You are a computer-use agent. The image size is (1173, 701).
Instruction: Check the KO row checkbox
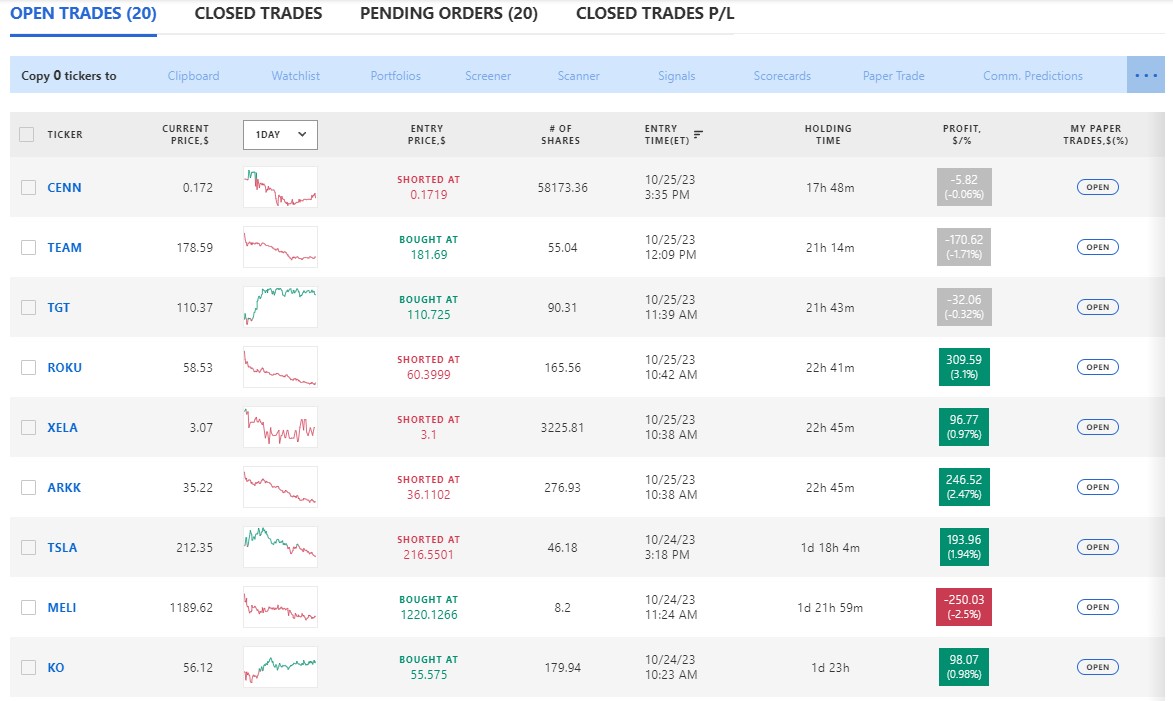28,667
